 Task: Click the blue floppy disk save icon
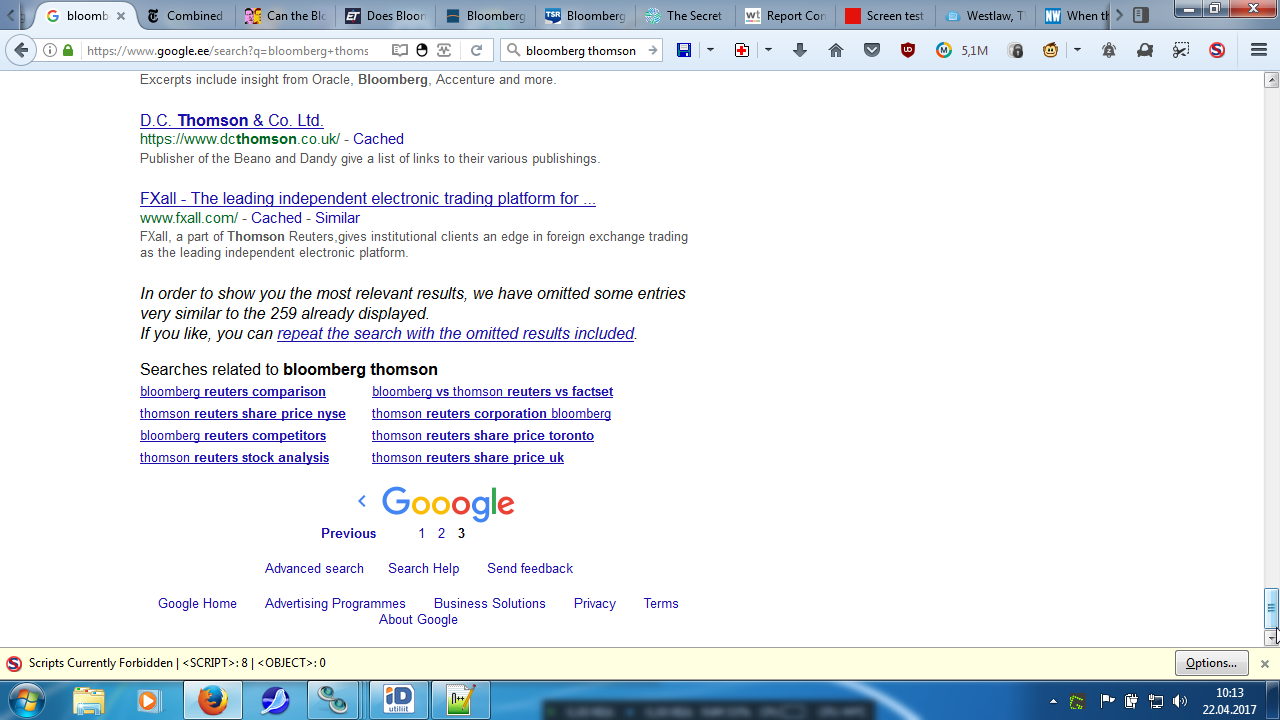click(684, 50)
